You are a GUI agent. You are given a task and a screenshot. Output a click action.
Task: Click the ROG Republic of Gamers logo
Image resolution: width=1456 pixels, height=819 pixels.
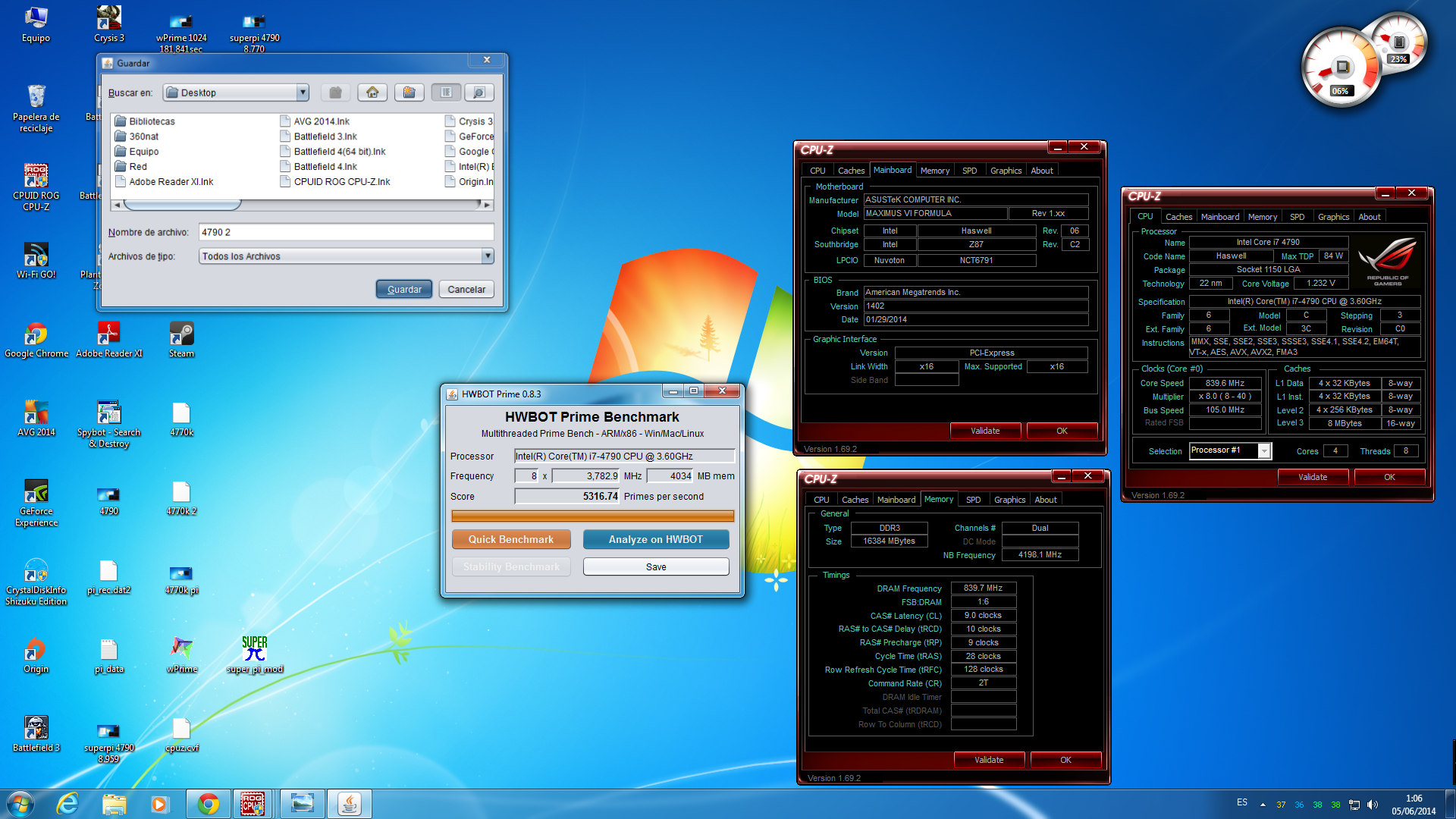click(1387, 260)
